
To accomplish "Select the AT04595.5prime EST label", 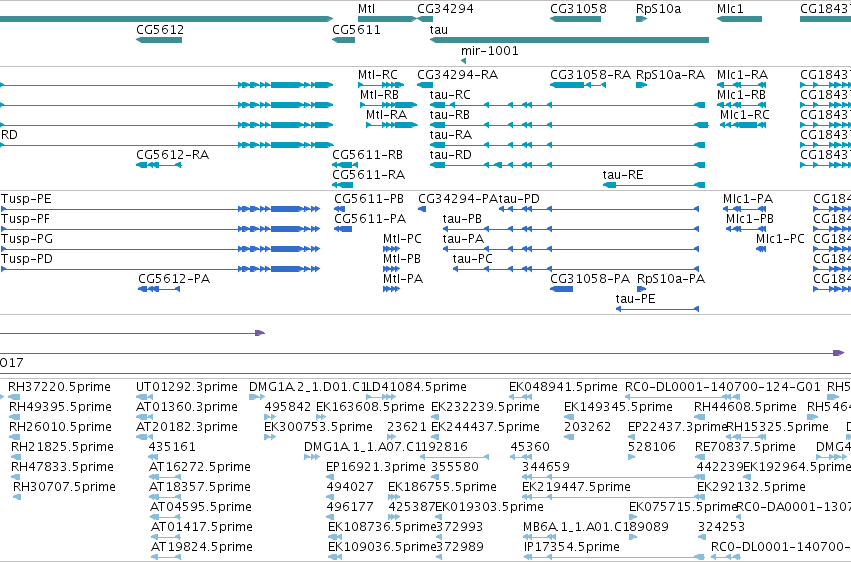I will click(201, 508).
